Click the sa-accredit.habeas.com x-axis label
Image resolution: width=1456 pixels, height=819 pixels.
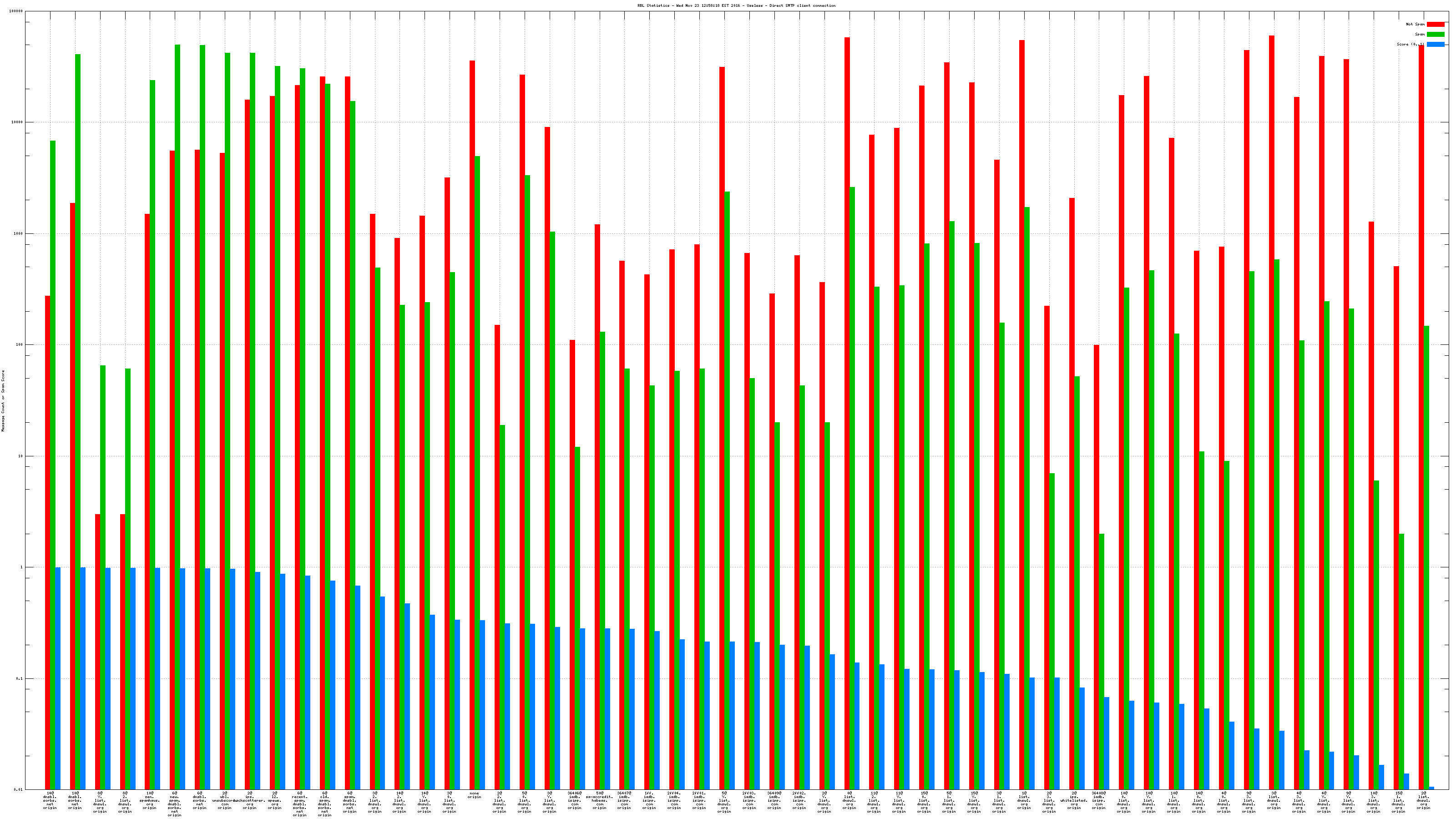tap(599, 800)
